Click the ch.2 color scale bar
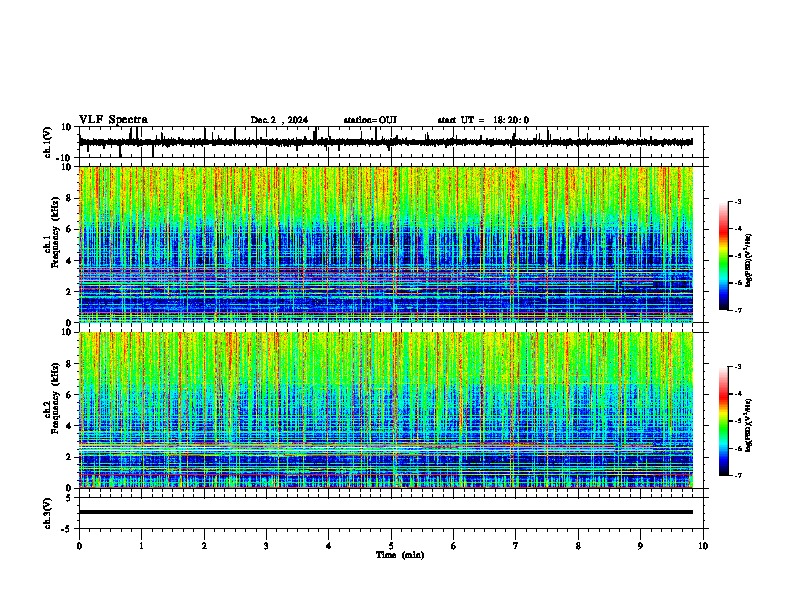The height and width of the screenshot is (612, 792). click(x=724, y=421)
